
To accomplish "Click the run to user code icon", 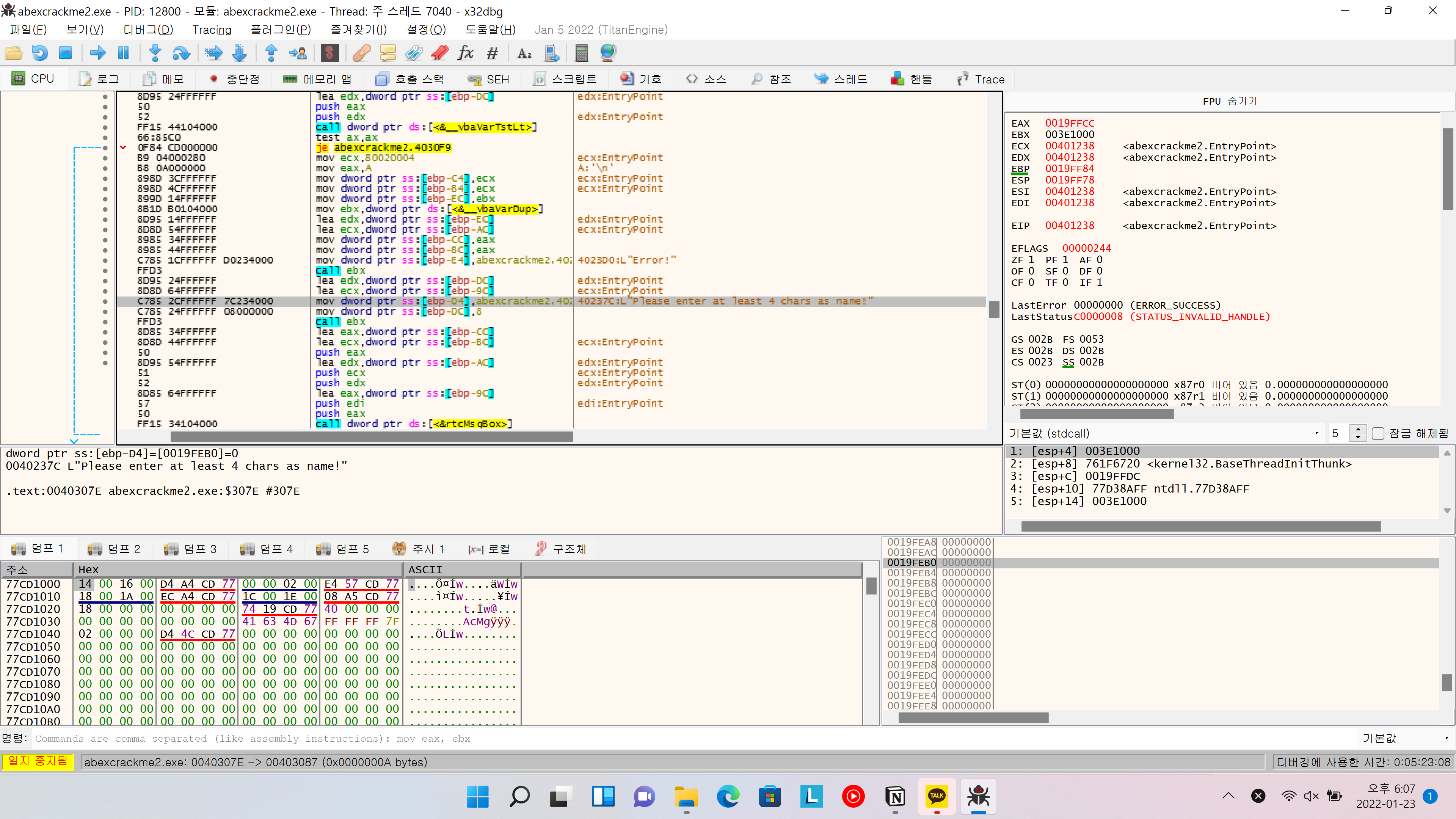I will coord(298,53).
